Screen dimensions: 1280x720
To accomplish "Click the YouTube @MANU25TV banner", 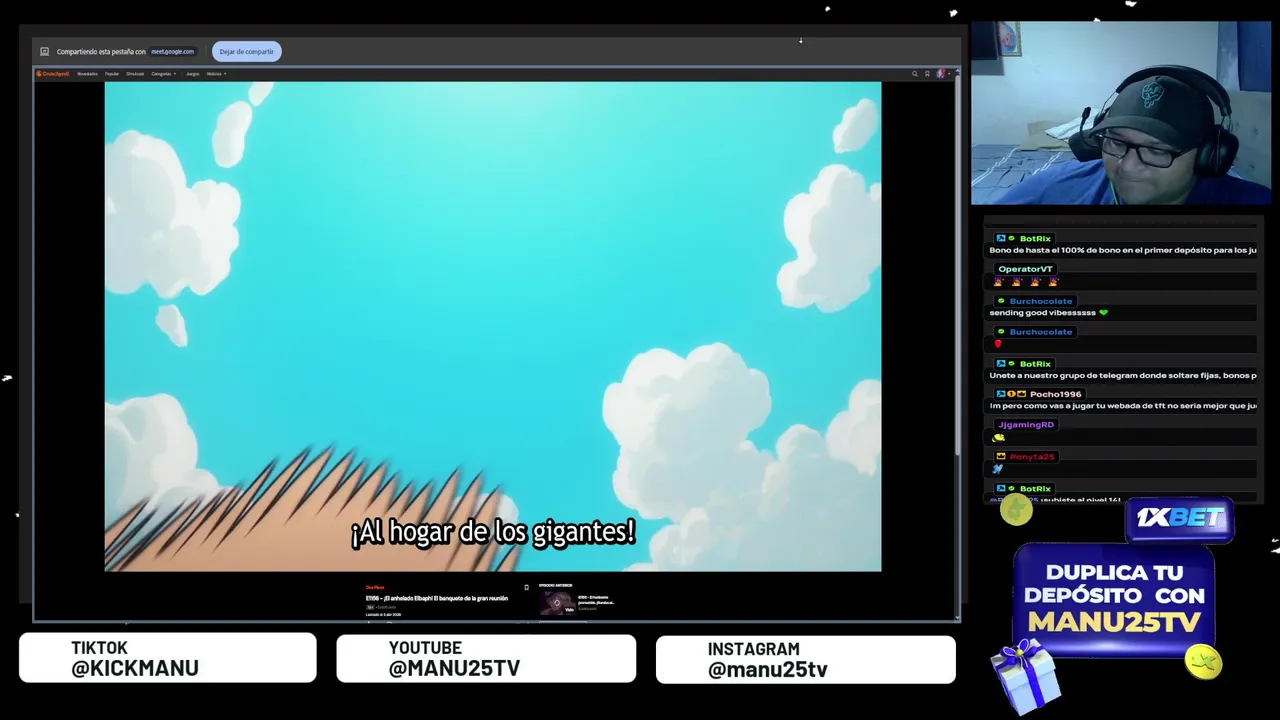I will (486, 659).
